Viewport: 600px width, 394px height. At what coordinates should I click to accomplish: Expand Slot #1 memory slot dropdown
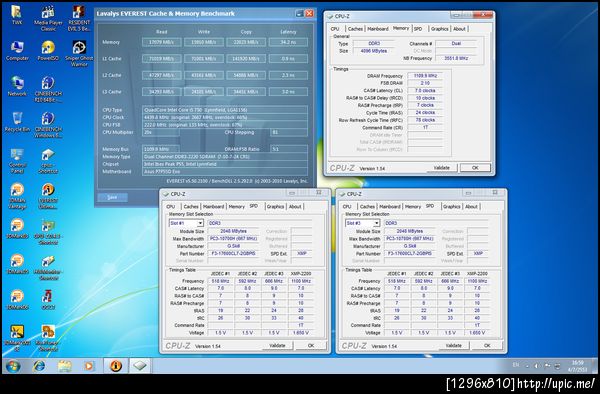click(x=200, y=223)
